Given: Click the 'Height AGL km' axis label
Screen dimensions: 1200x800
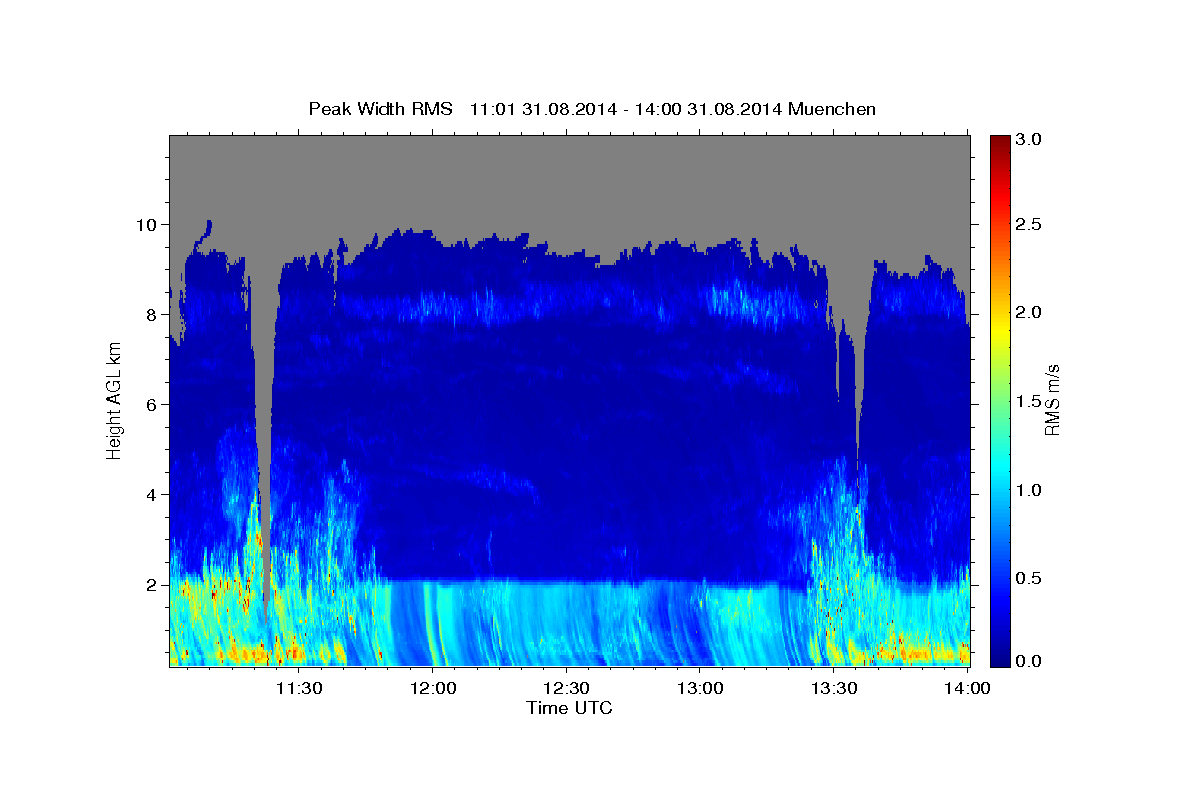Looking at the screenshot, I should pyautogui.click(x=115, y=400).
